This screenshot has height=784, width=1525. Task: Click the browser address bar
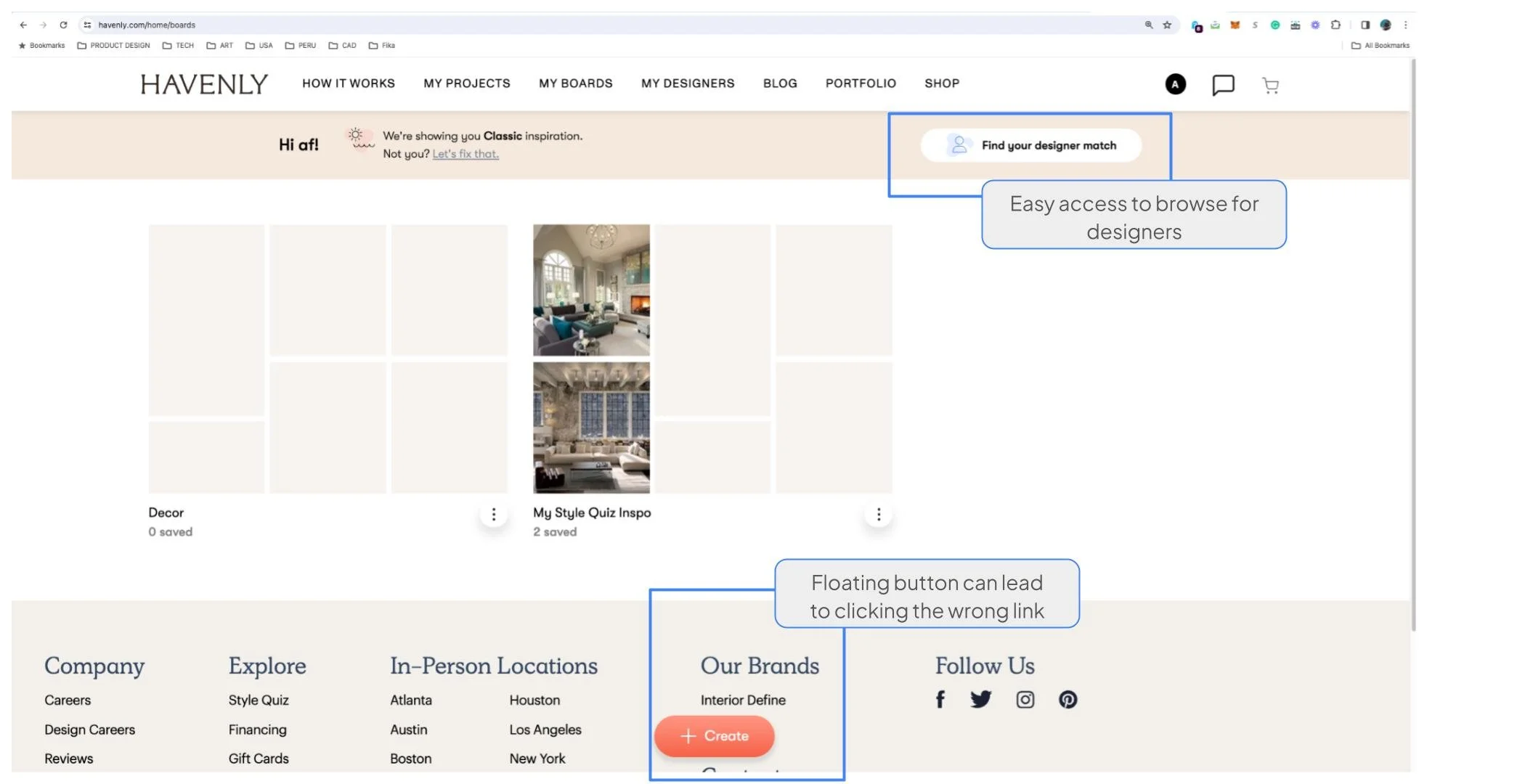(x=581, y=25)
